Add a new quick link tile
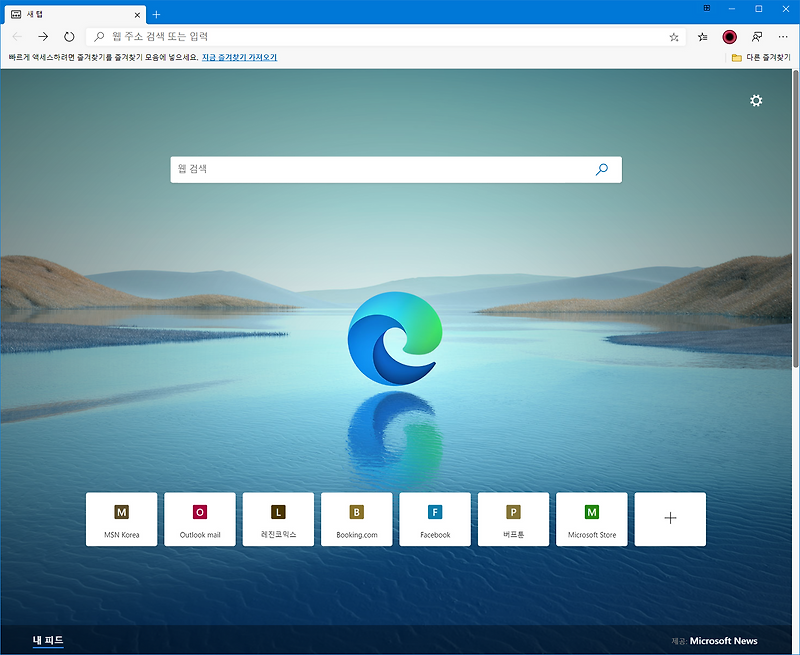 (670, 519)
